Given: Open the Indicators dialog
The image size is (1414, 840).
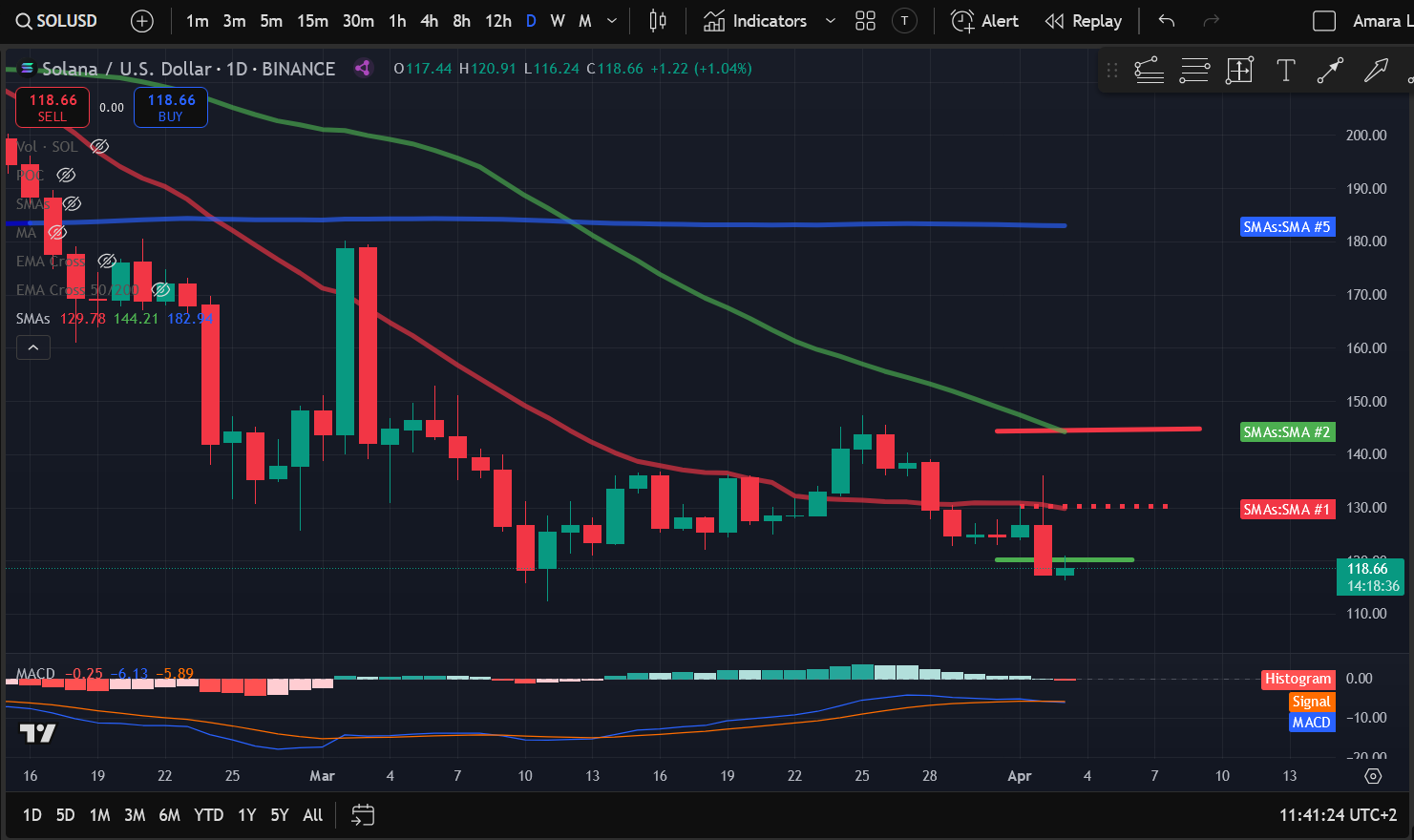Looking at the screenshot, I should 755,21.
